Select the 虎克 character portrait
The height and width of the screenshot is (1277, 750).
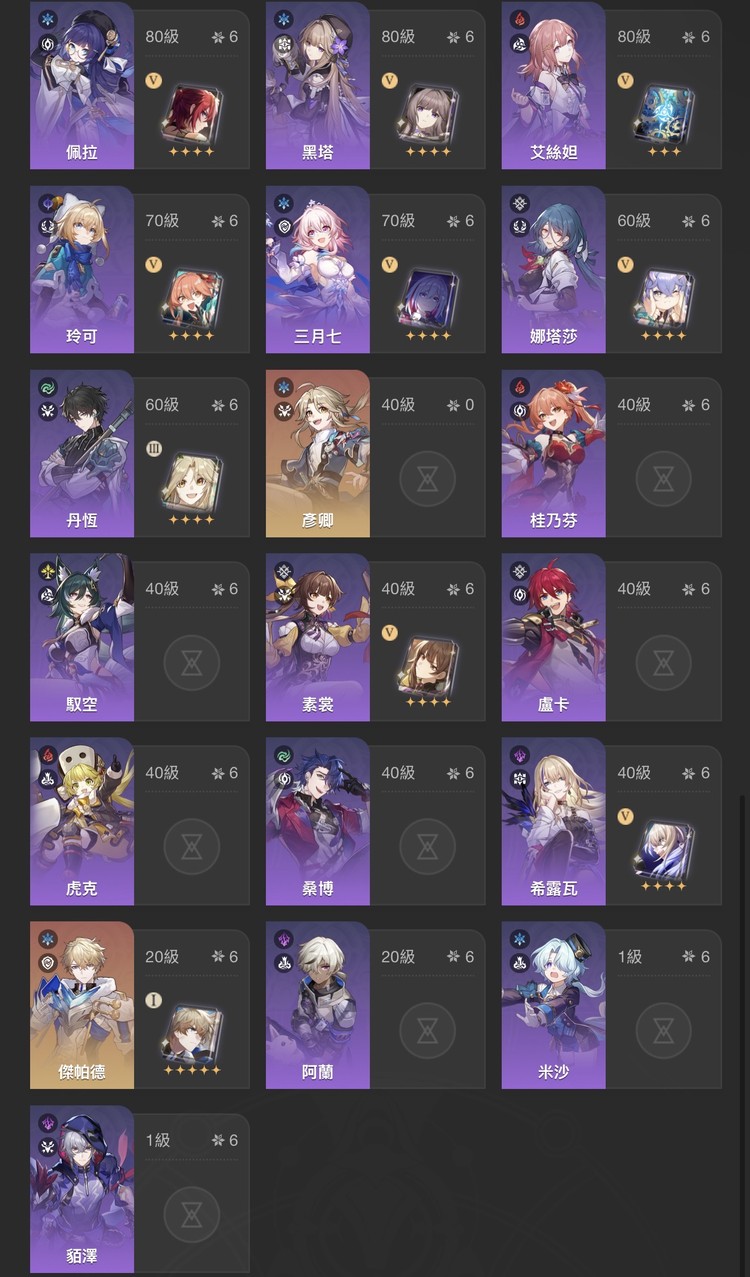[82, 821]
